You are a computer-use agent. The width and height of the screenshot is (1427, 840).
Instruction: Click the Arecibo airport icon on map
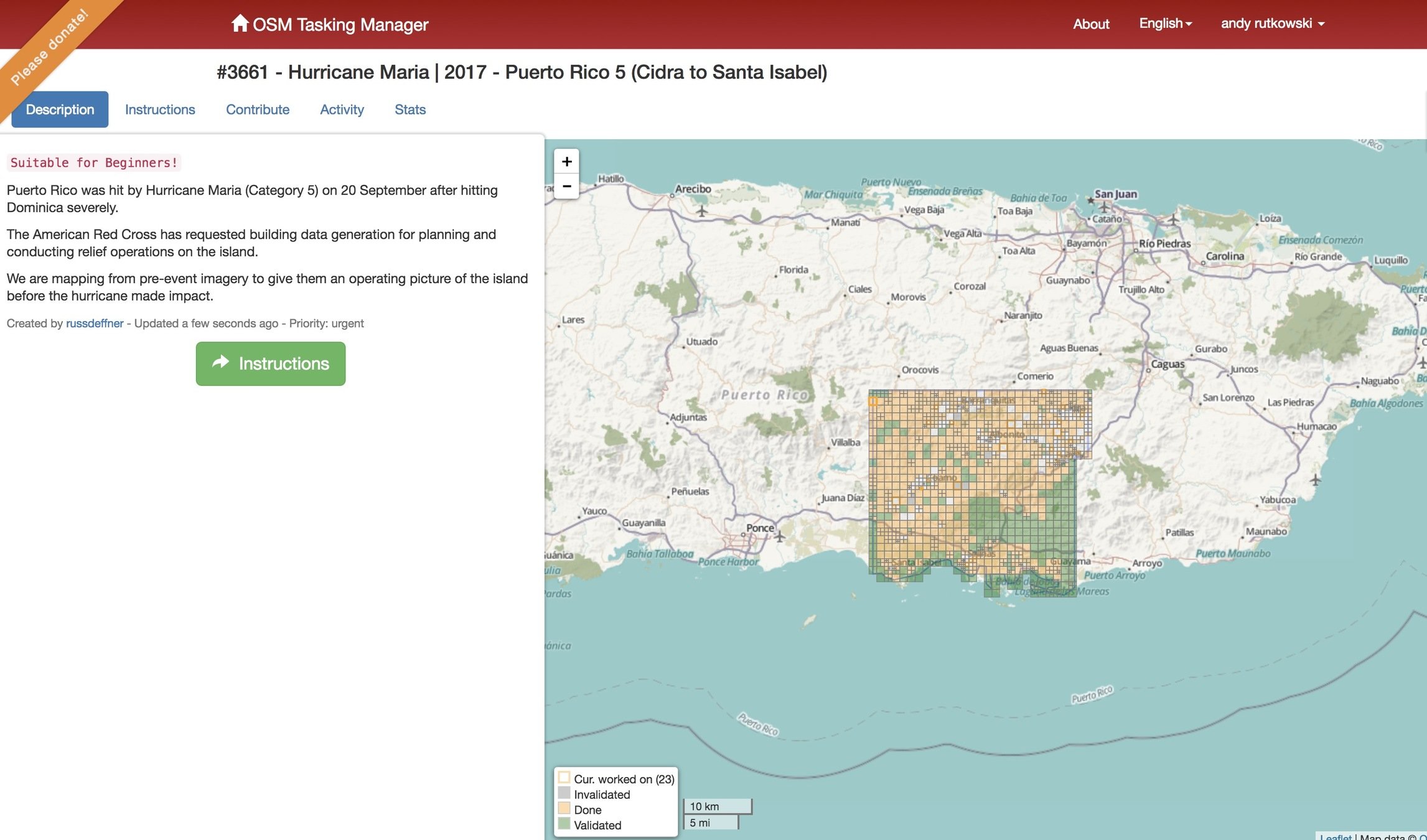702,212
